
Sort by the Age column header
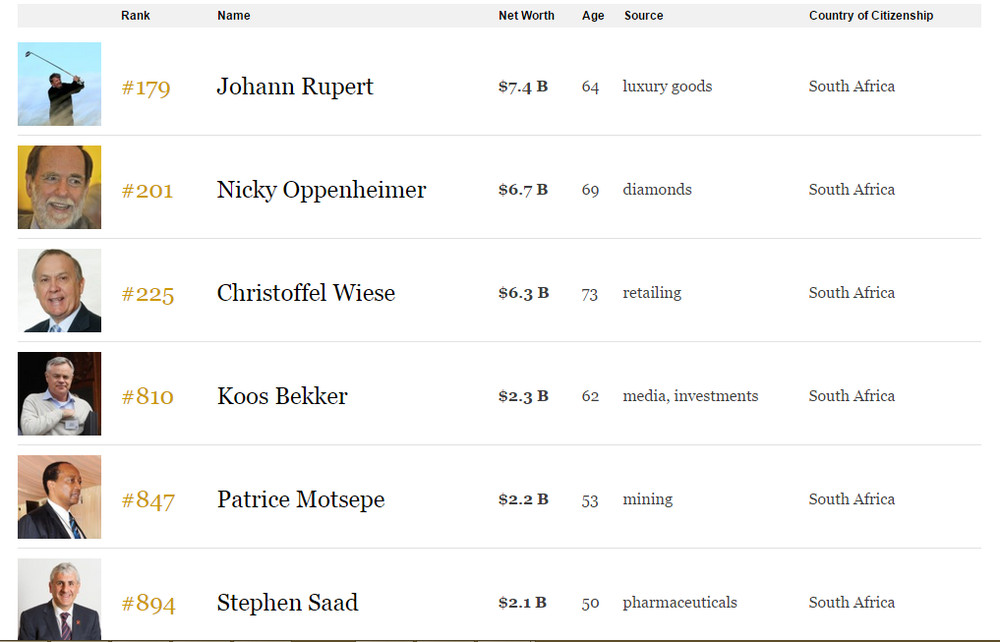pyautogui.click(x=592, y=15)
